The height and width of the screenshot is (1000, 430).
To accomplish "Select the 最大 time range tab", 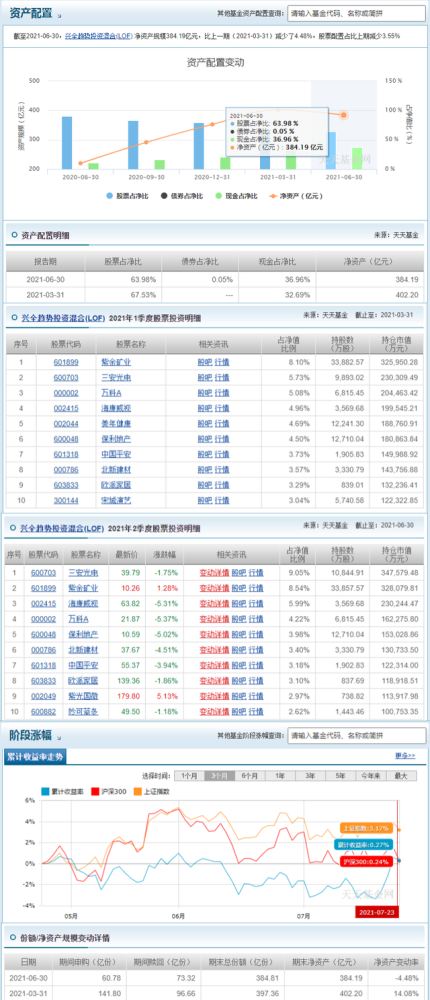I will point(401,776).
